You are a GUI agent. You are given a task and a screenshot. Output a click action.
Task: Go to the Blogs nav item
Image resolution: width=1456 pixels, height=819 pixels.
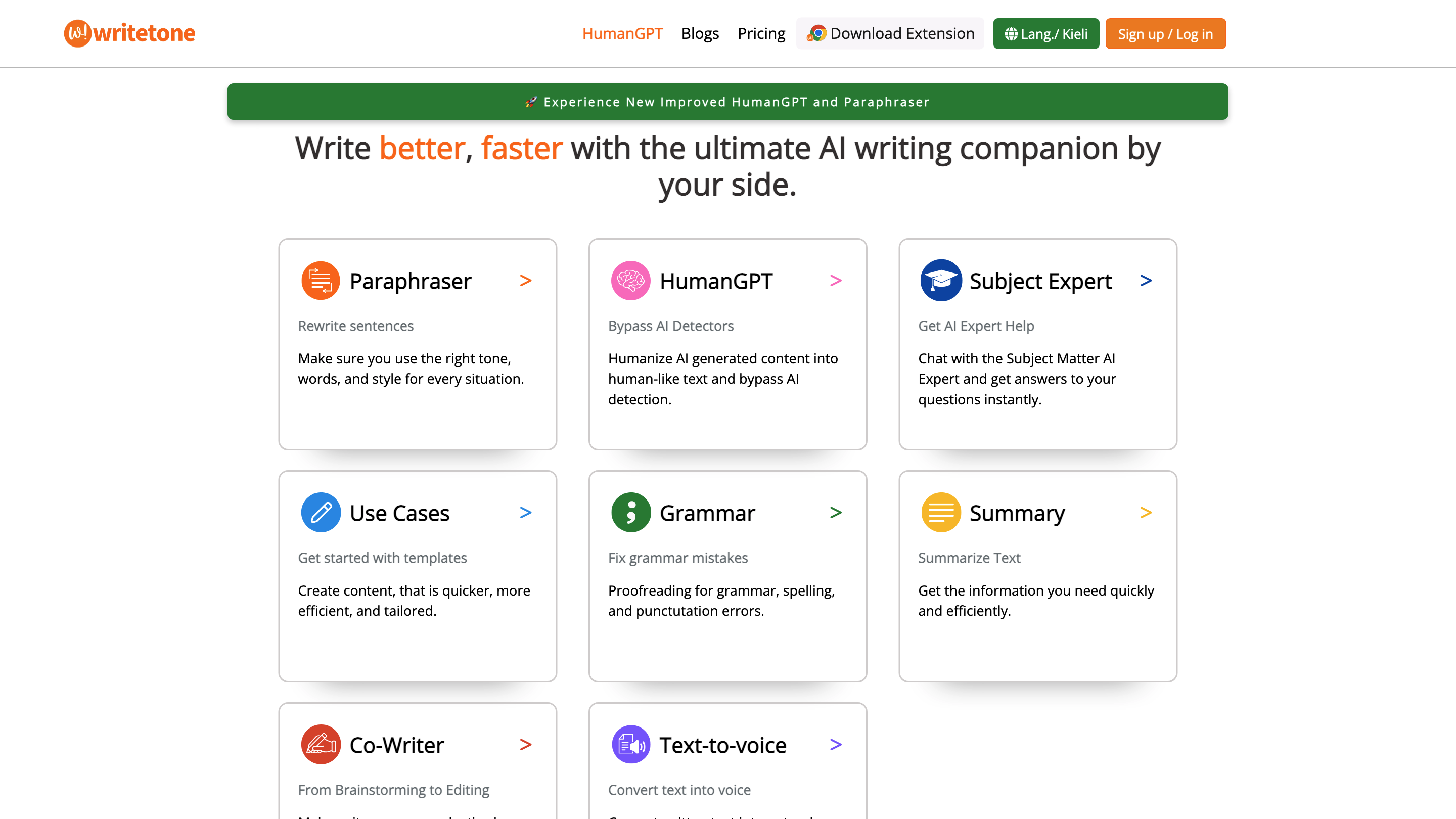pos(700,34)
